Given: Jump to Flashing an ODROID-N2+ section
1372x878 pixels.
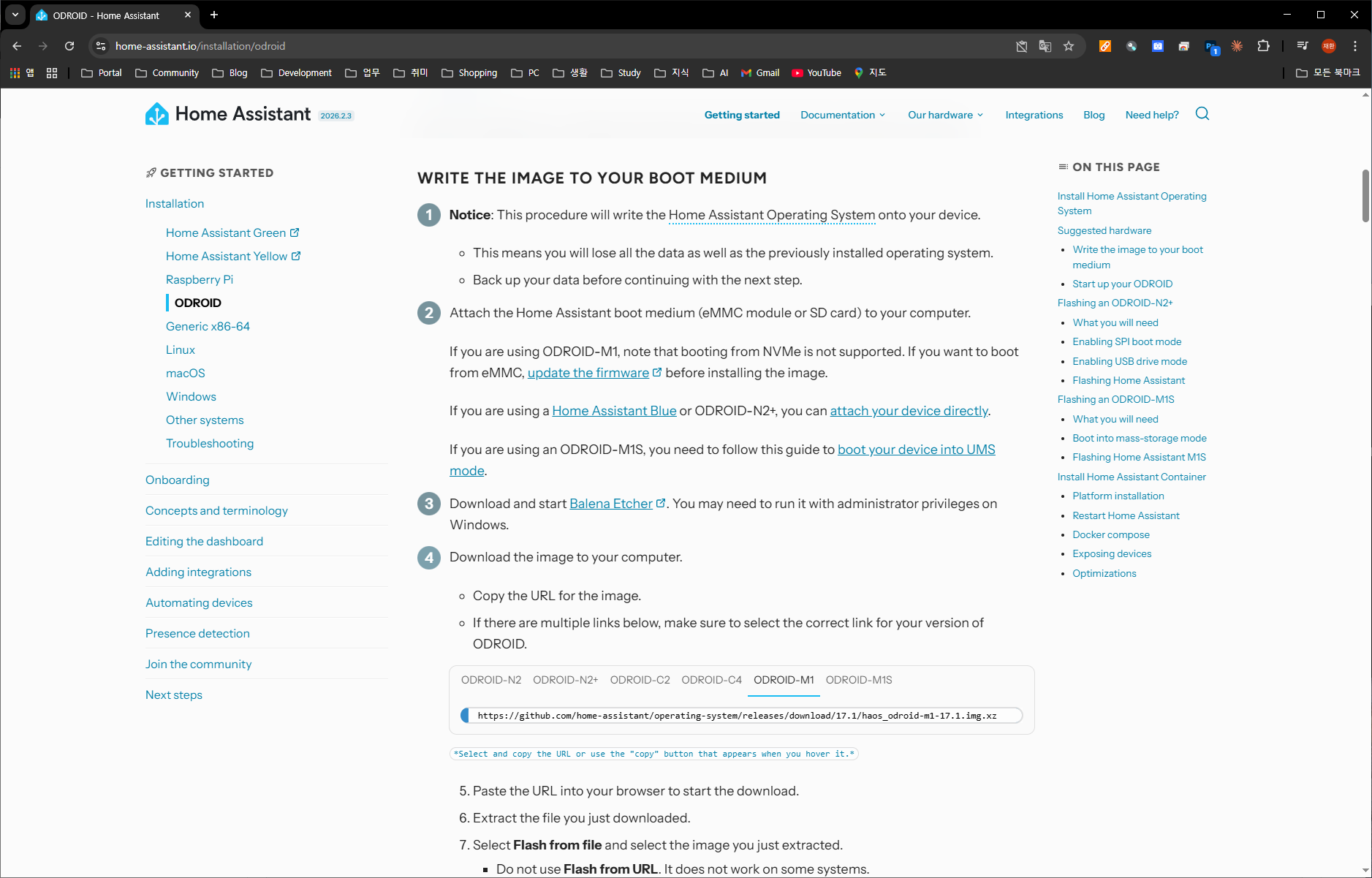Looking at the screenshot, I should (1115, 303).
